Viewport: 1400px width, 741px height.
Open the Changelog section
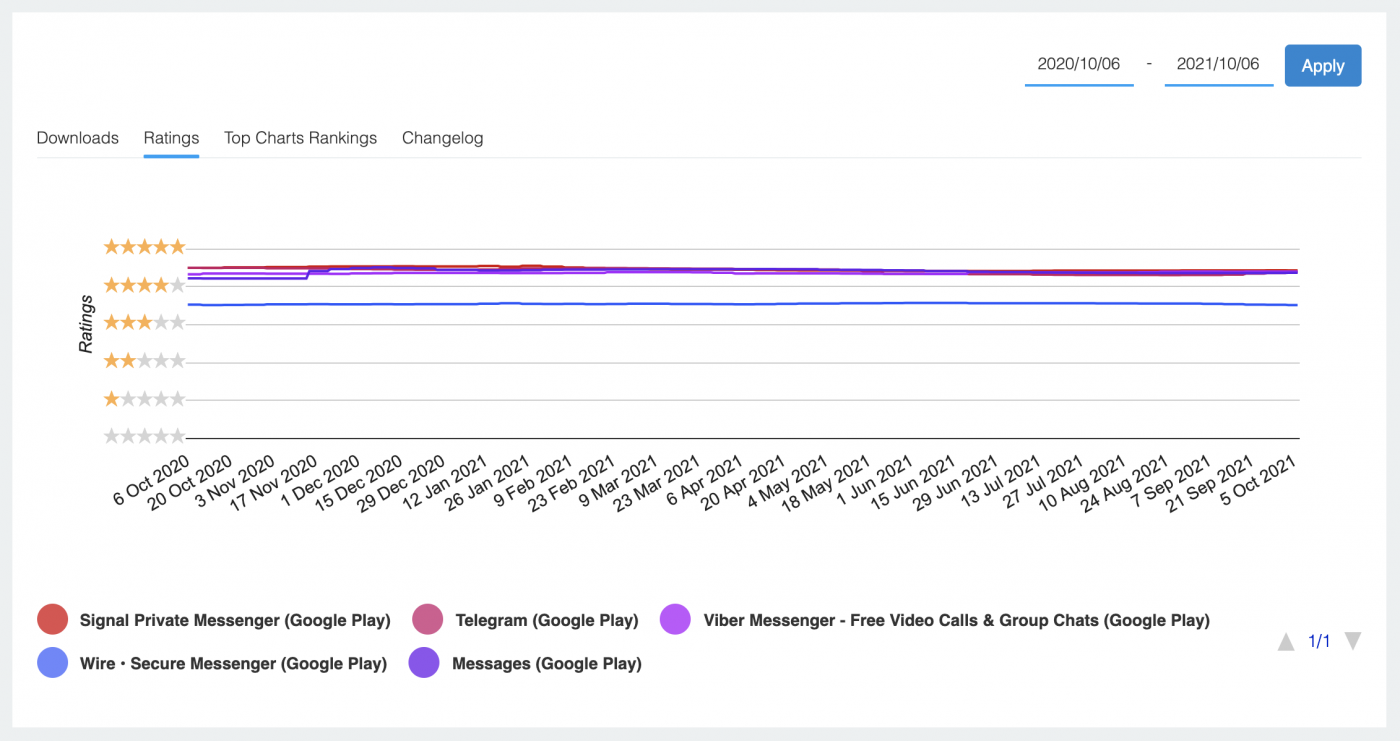443,138
